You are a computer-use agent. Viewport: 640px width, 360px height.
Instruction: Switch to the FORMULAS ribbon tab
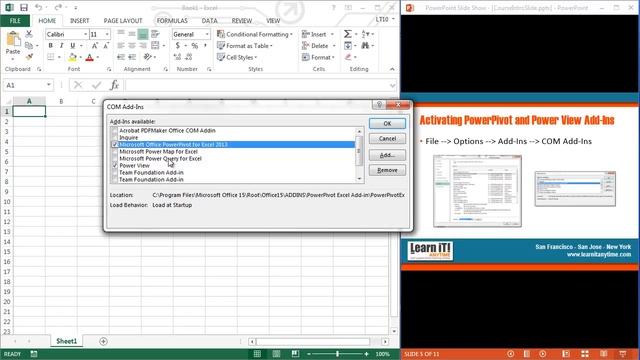pyautogui.click(x=172, y=20)
